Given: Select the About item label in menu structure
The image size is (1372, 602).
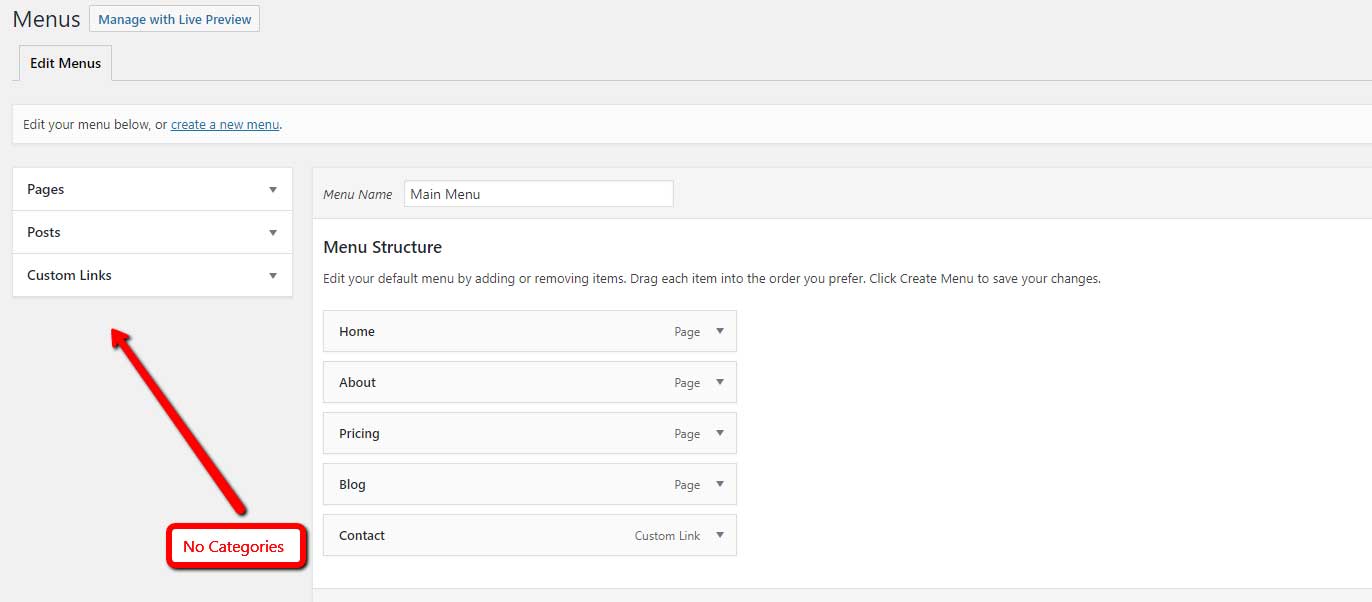Looking at the screenshot, I should click(357, 382).
